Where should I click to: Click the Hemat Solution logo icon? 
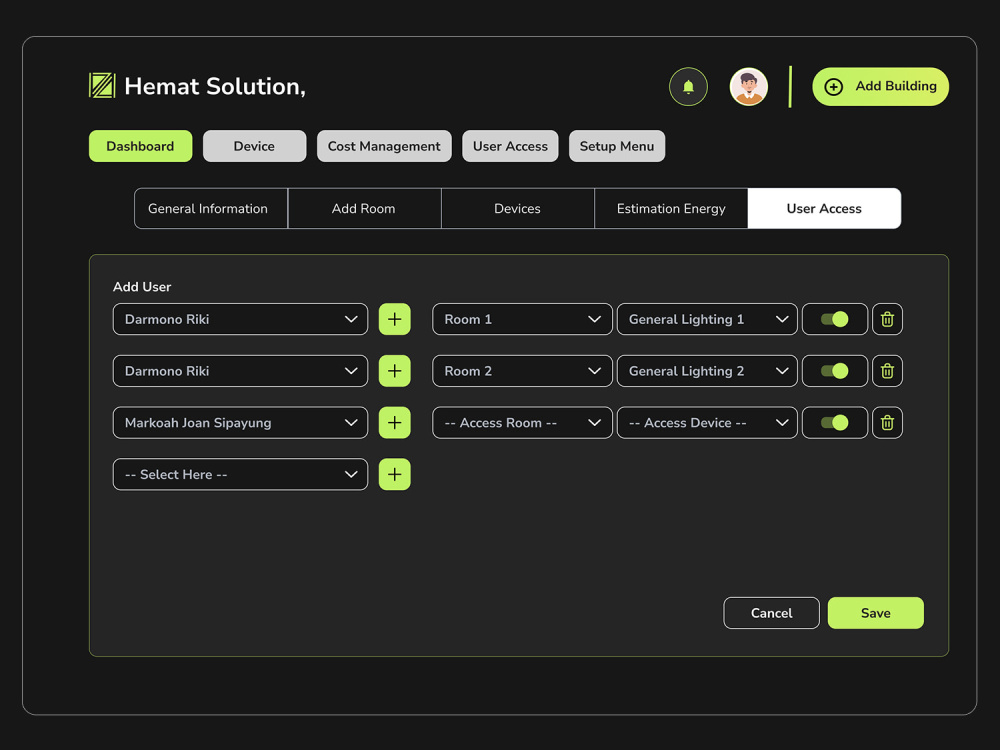(102, 85)
